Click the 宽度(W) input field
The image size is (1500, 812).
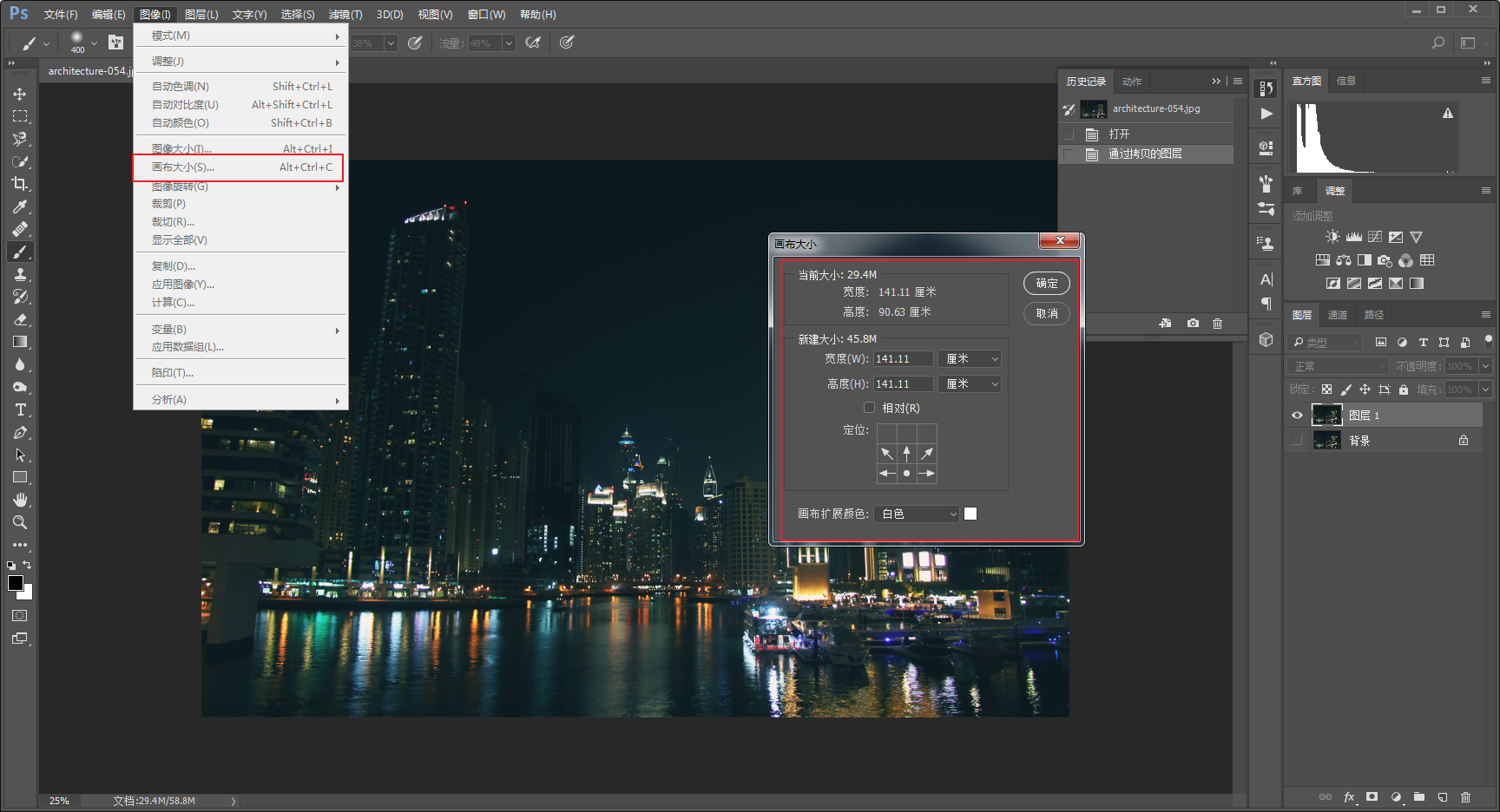pos(904,359)
